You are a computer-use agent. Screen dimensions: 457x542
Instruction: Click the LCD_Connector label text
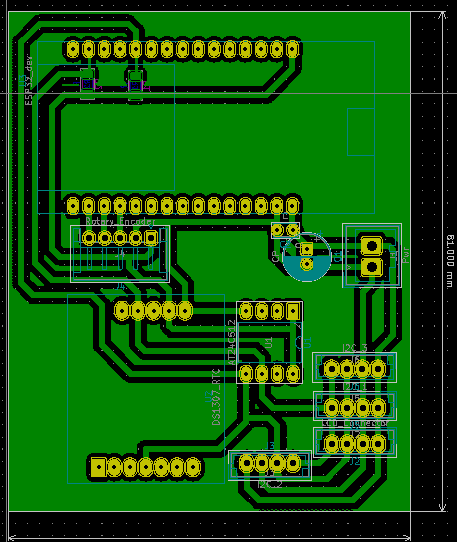(x=355, y=423)
